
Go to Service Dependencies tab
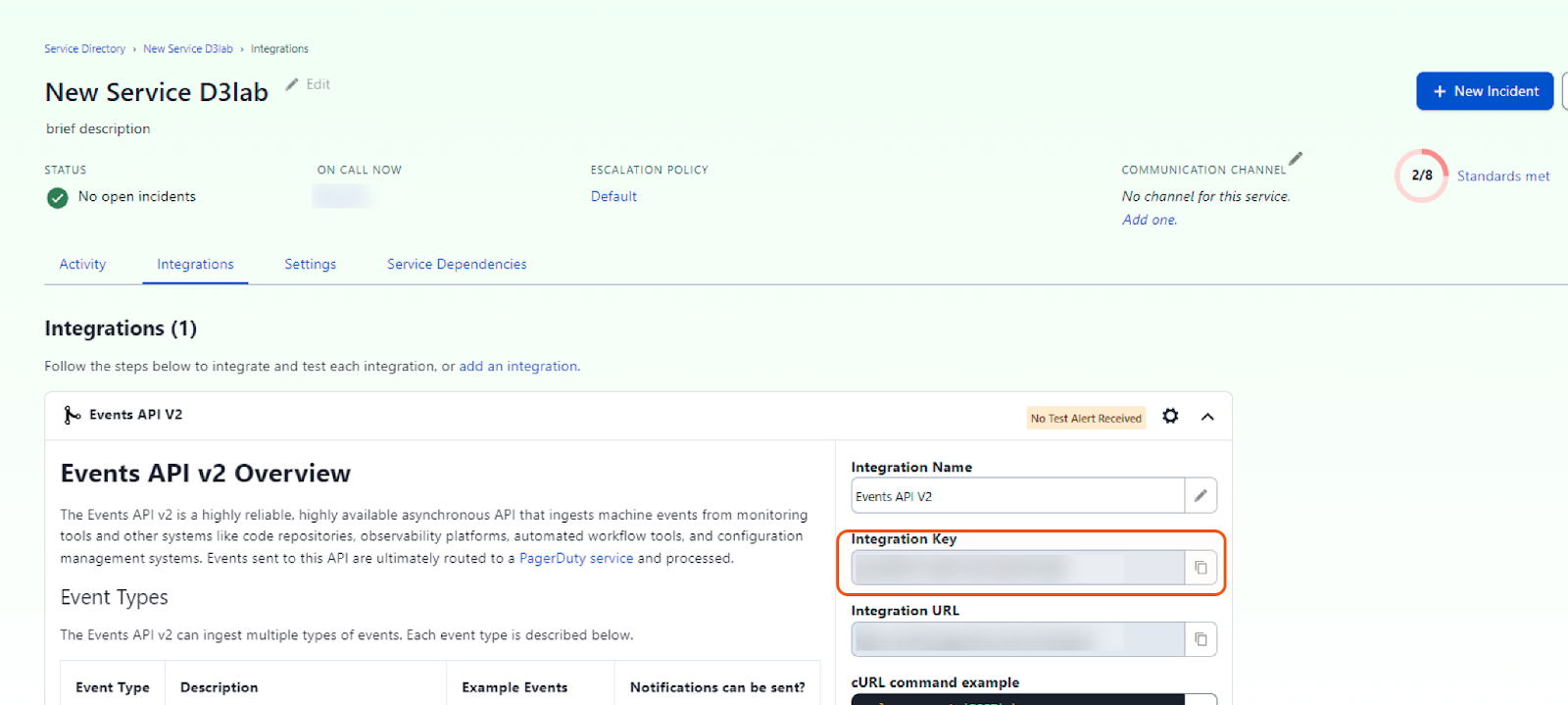click(457, 265)
